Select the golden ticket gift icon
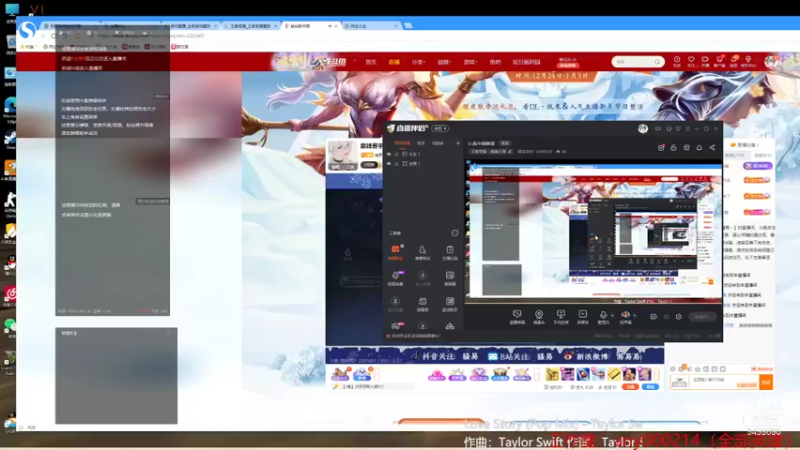 tap(614, 374)
